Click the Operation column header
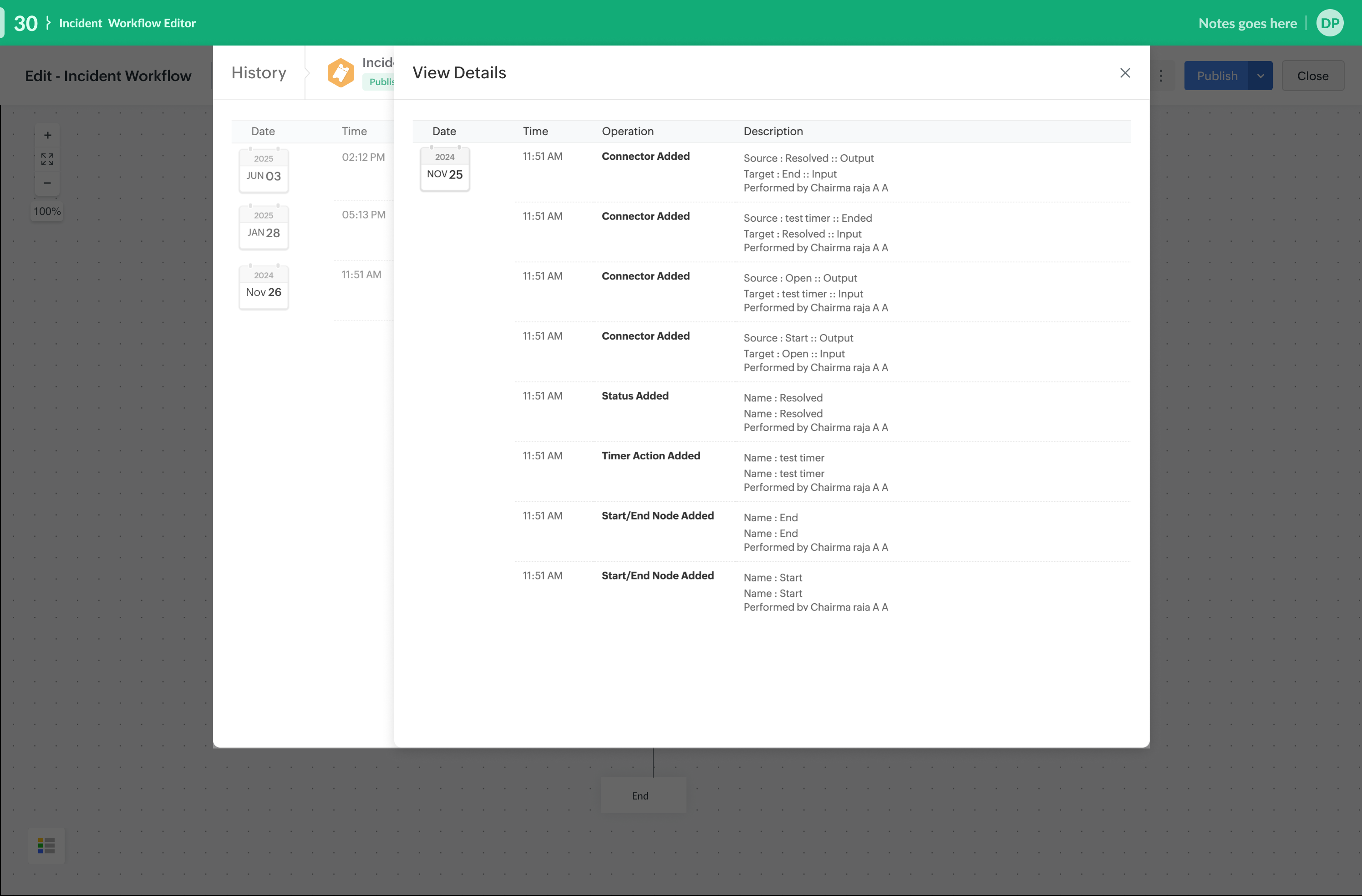The height and width of the screenshot is (896, 1362). pyautogui.click(x=627, y=131)
